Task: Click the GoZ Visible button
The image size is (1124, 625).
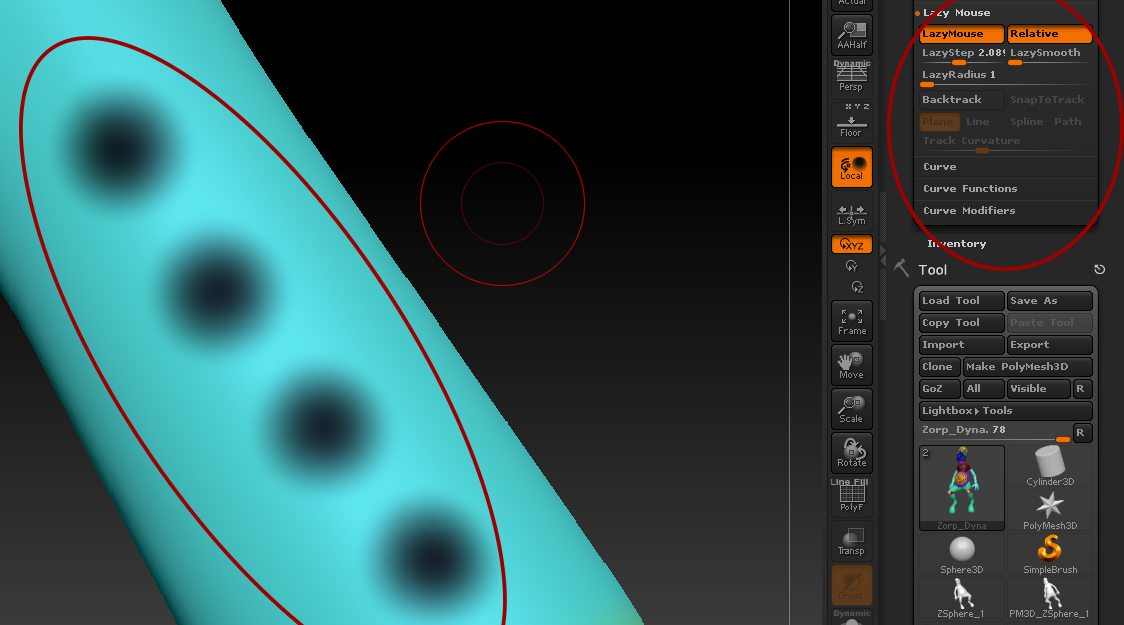Action: click(1038, 389)
